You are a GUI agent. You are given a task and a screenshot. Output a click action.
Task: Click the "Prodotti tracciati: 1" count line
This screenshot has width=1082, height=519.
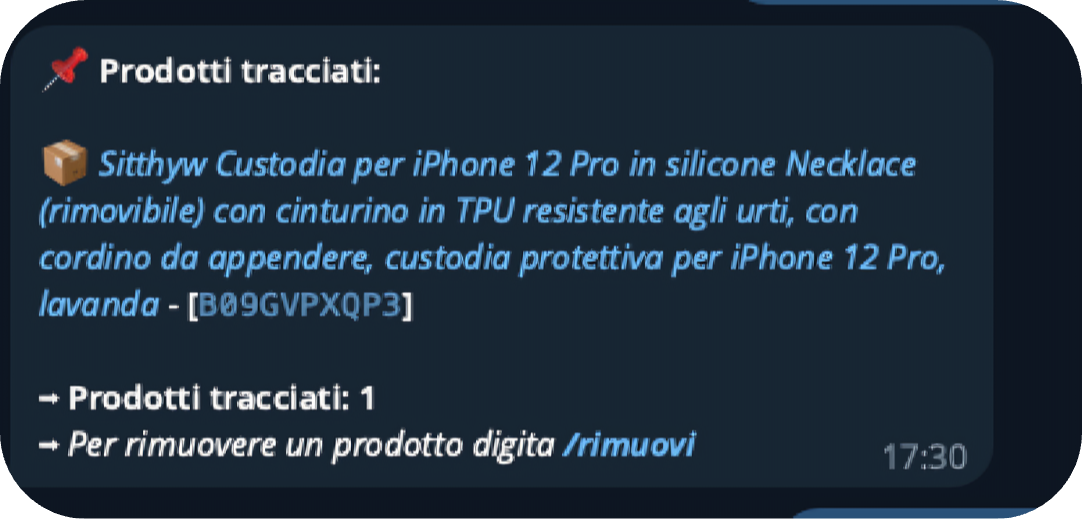coord(222,399)
